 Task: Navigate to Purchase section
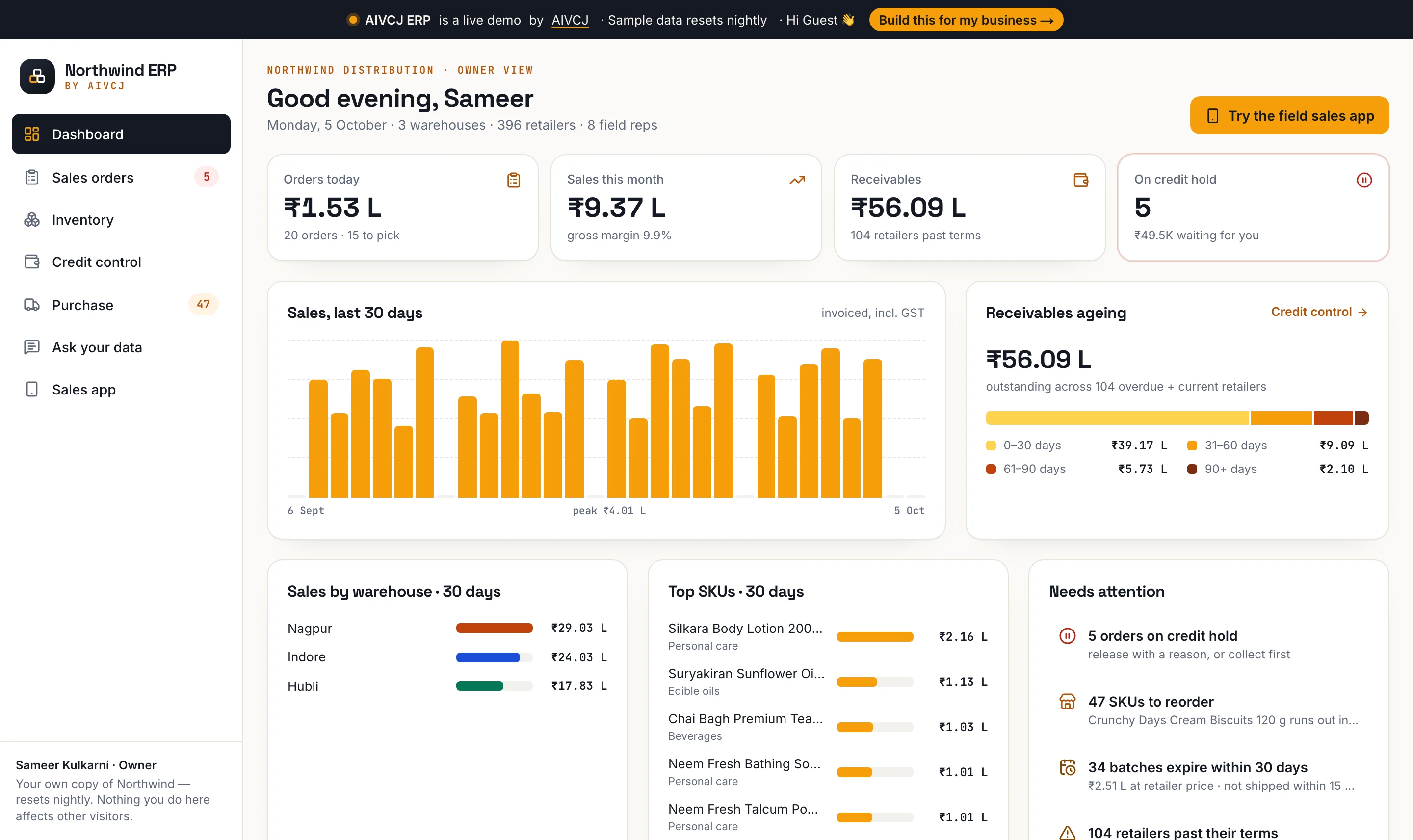pos(121,305)
